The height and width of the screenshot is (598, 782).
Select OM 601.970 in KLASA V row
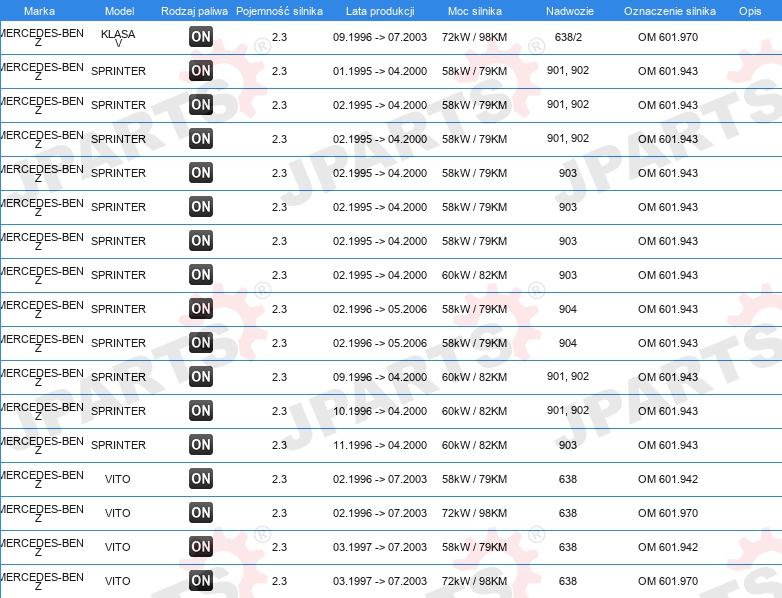(x=668, y=37)
